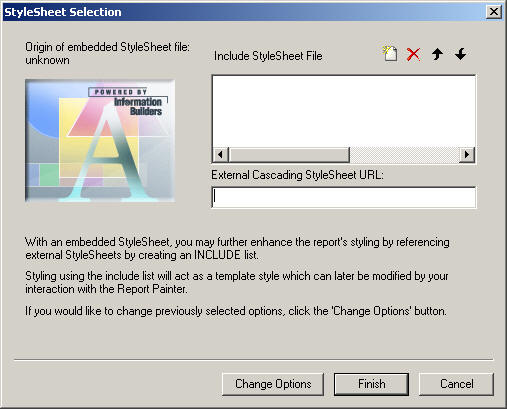Move selected StyleSheet down in list

coord(460,54)
